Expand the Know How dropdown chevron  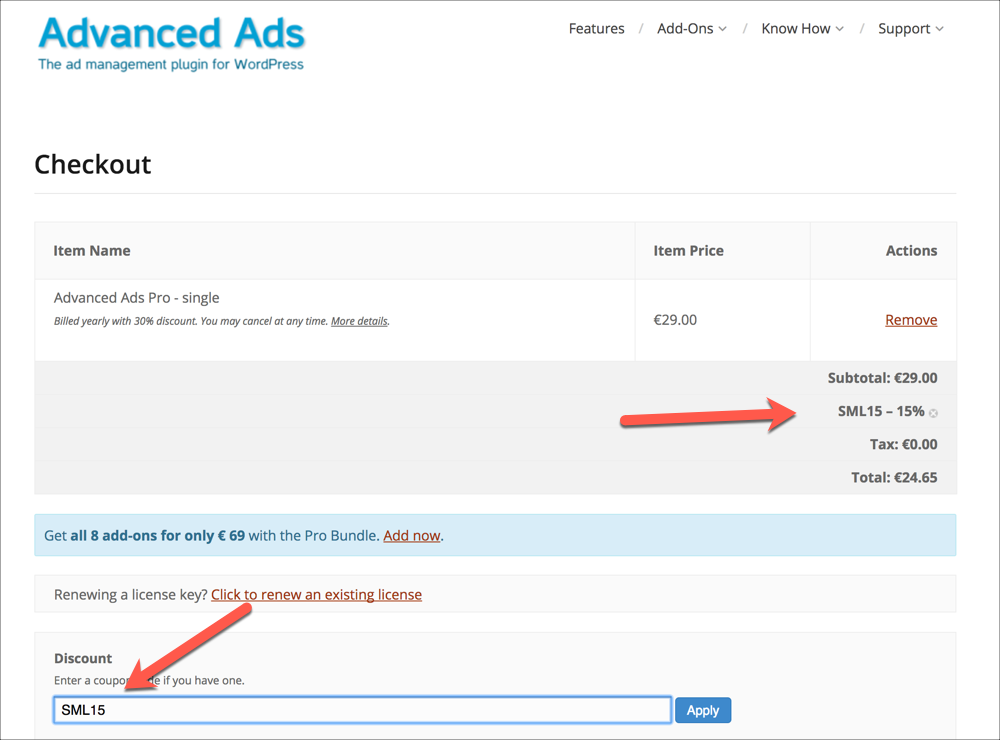[839, 29]
